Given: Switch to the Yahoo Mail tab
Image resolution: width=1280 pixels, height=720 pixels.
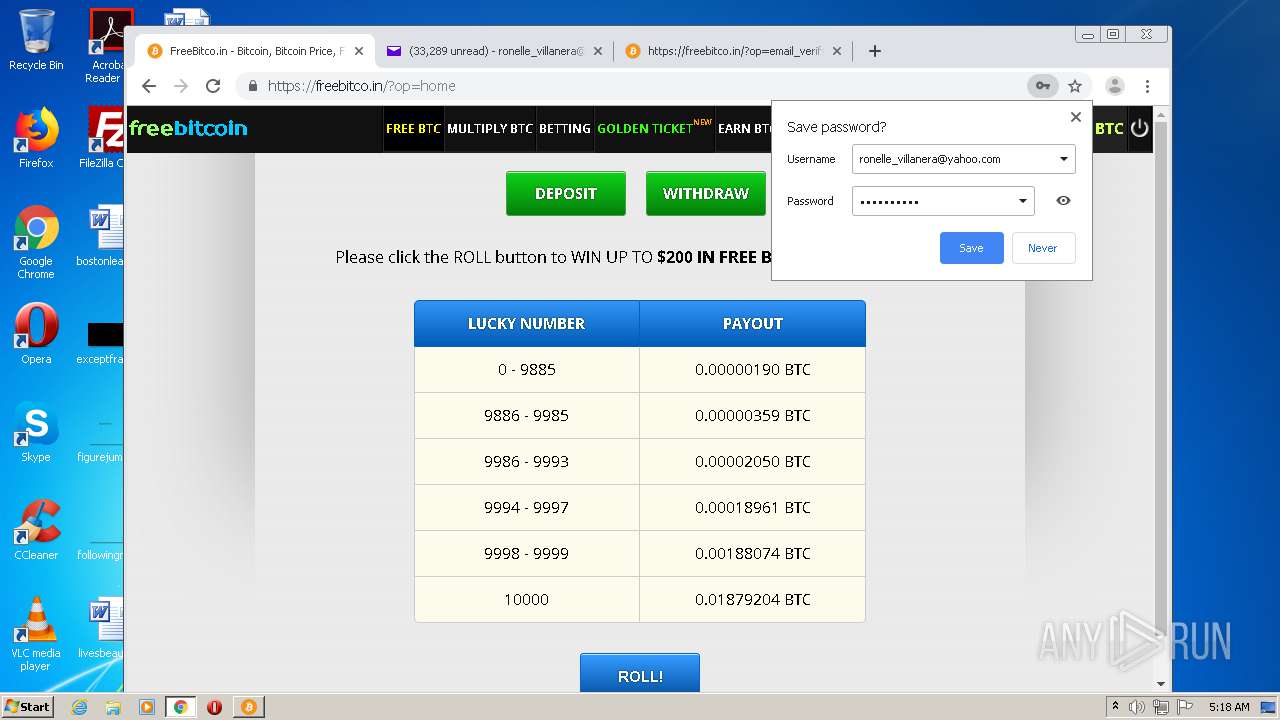Looking at the screenshot, I should click(x=494, y=51).
